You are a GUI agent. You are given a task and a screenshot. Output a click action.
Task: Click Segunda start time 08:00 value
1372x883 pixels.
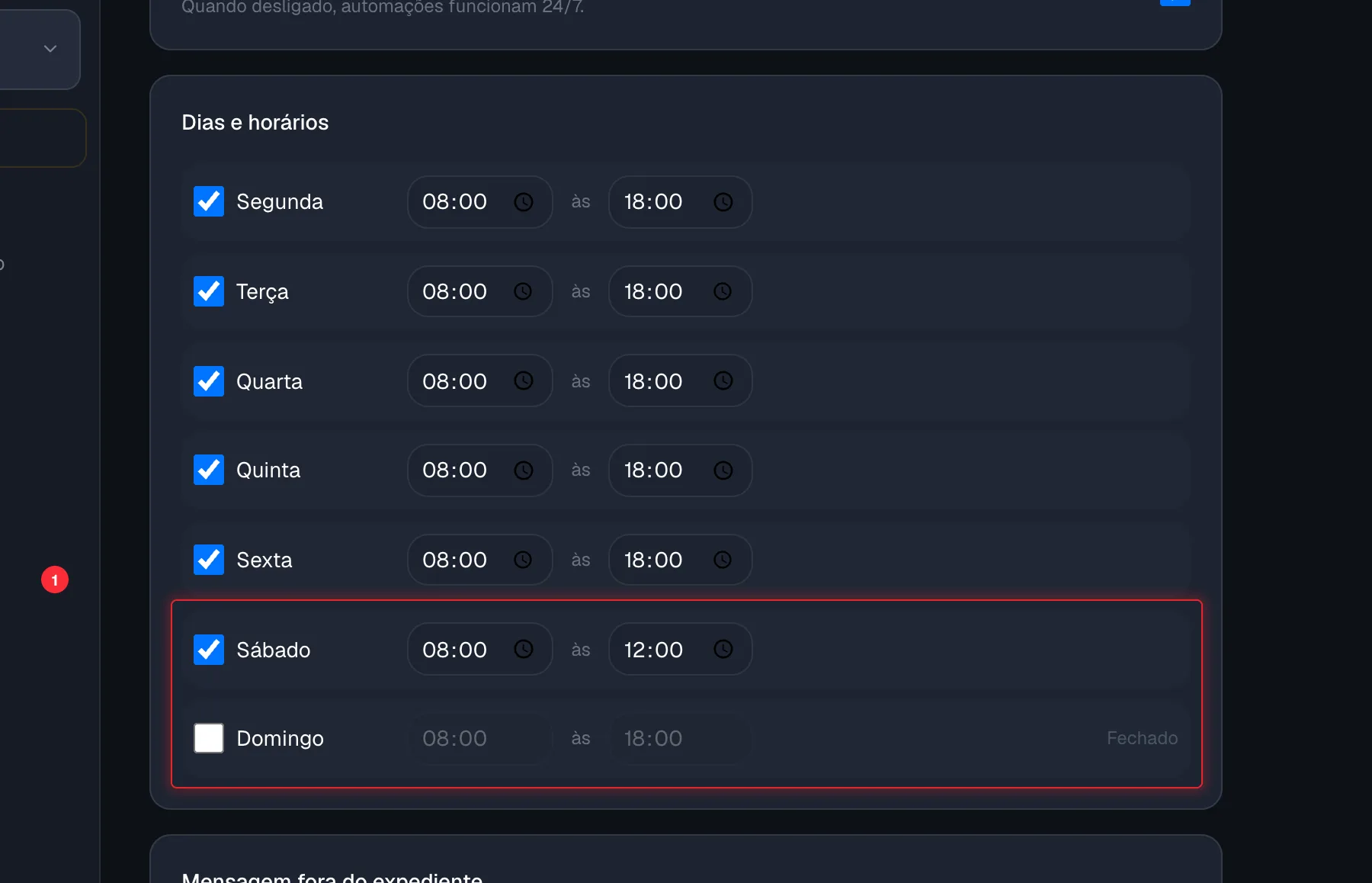pyautogui.click(x=455, y=201)
